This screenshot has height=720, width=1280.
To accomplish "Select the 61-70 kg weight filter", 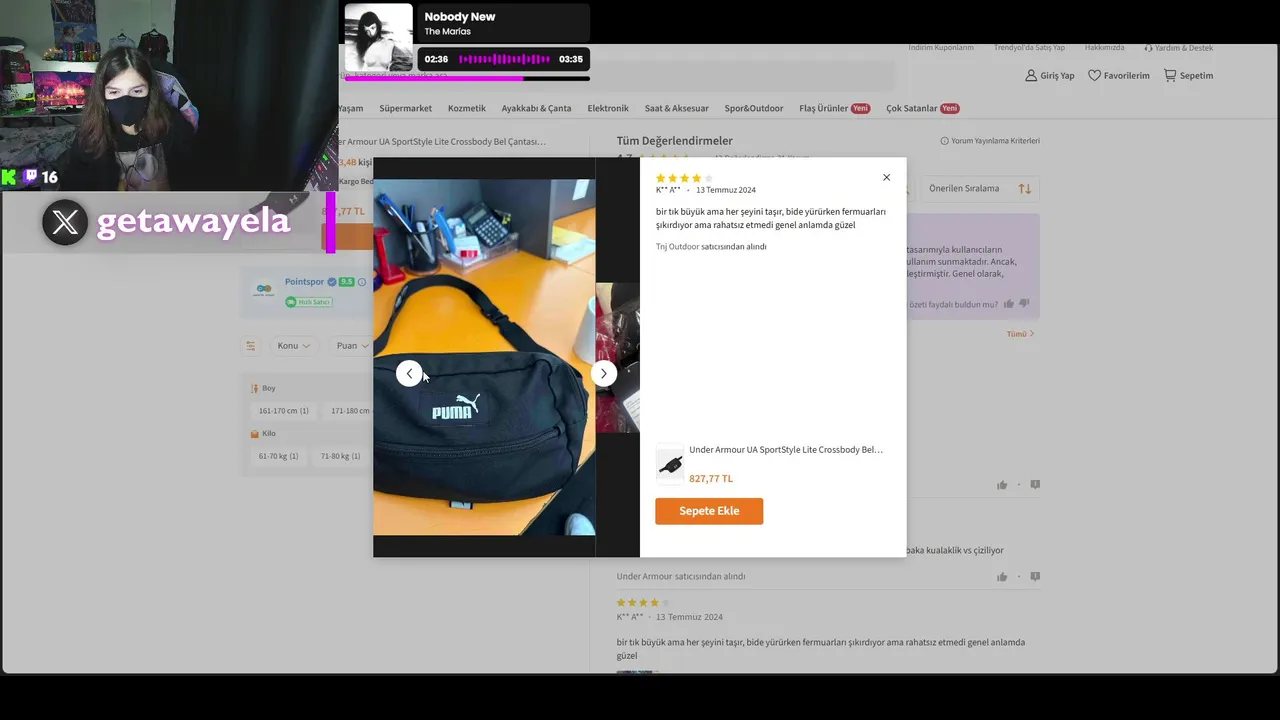I will (x=279, y=456).
